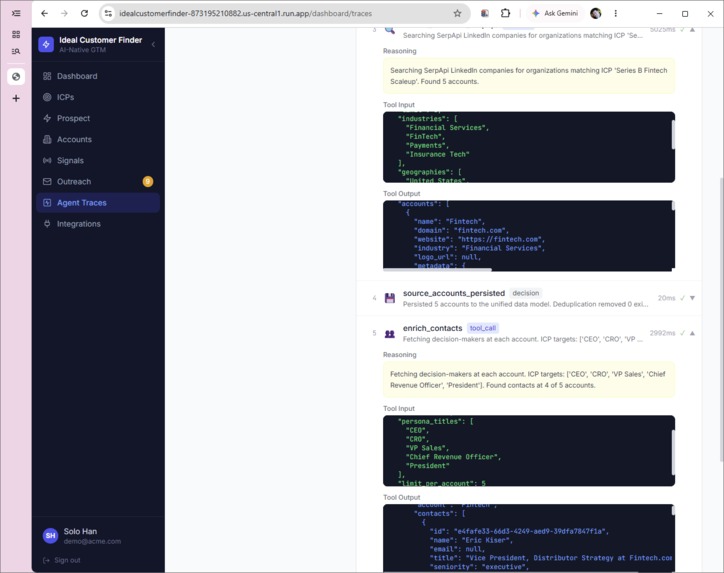Click the Integrations plug icon
Viewport: 724px width, 573px height.
coord(47,224)
